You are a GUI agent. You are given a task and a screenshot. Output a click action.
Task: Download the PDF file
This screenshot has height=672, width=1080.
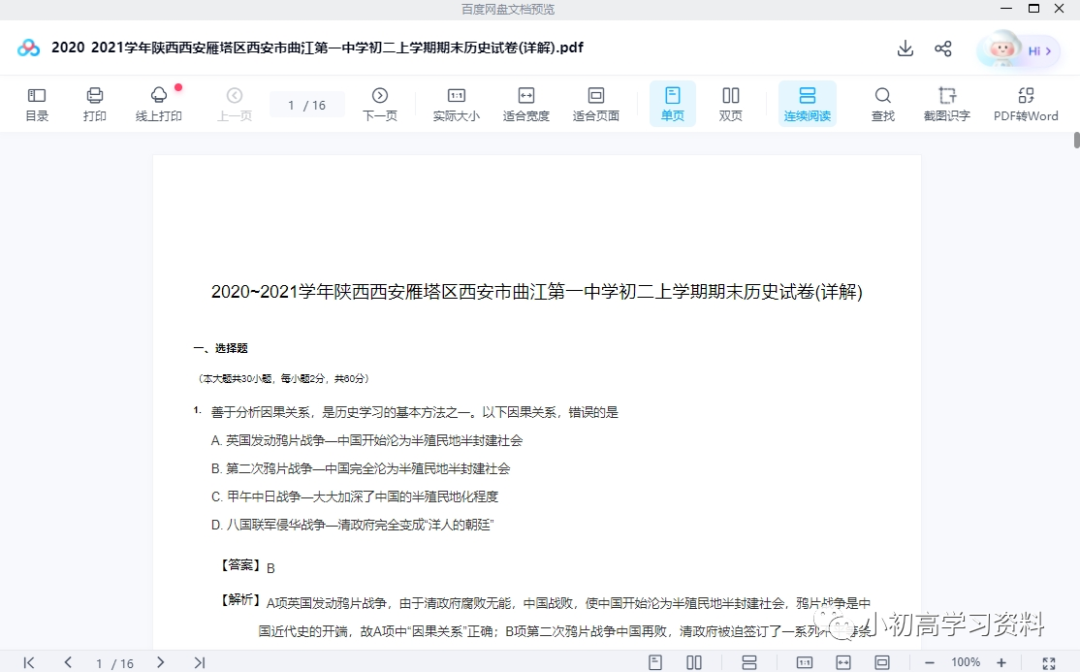(x=905, y=48)
